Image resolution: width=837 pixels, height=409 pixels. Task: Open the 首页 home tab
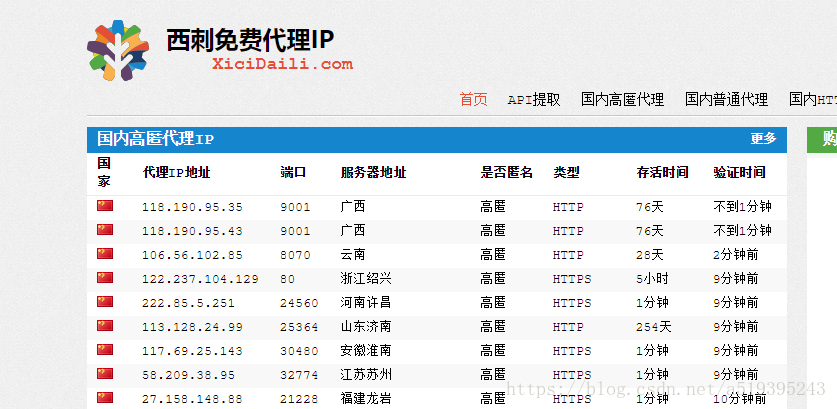point(473,99)
